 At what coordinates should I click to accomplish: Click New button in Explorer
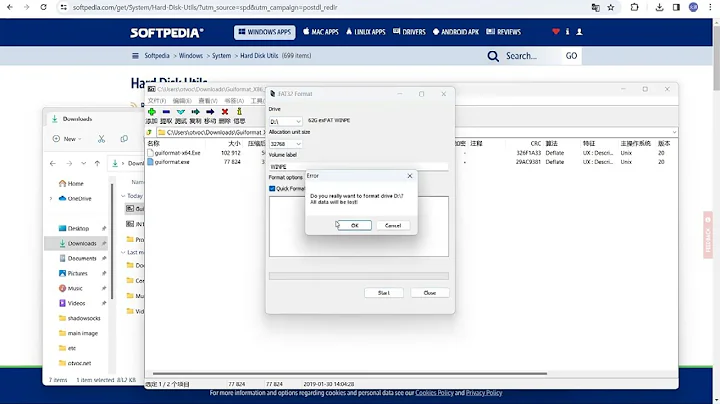point(67,139)
